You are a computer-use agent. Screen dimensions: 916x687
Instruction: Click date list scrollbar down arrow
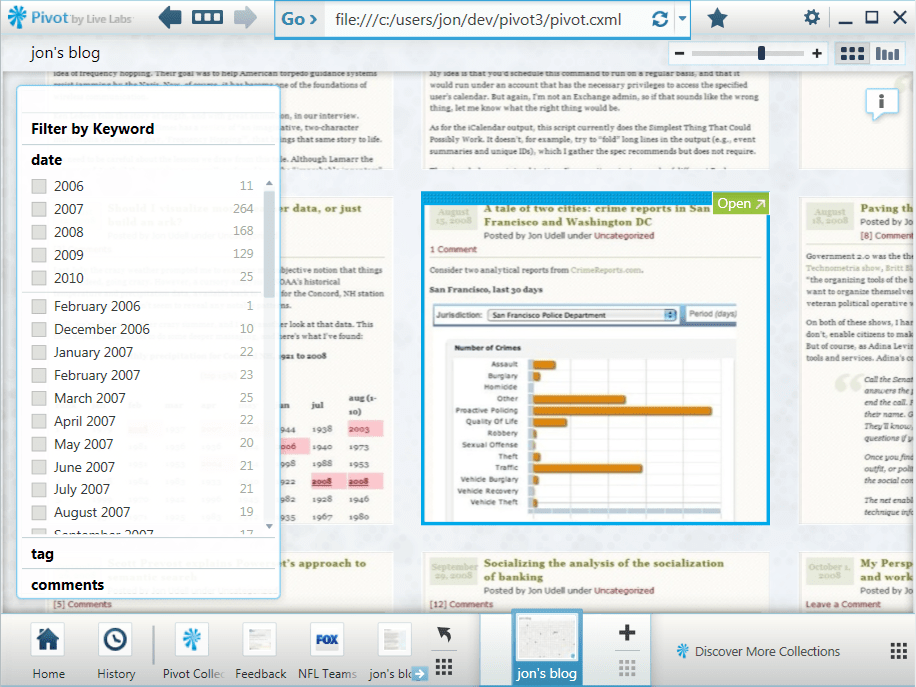[x=269, y=526]
